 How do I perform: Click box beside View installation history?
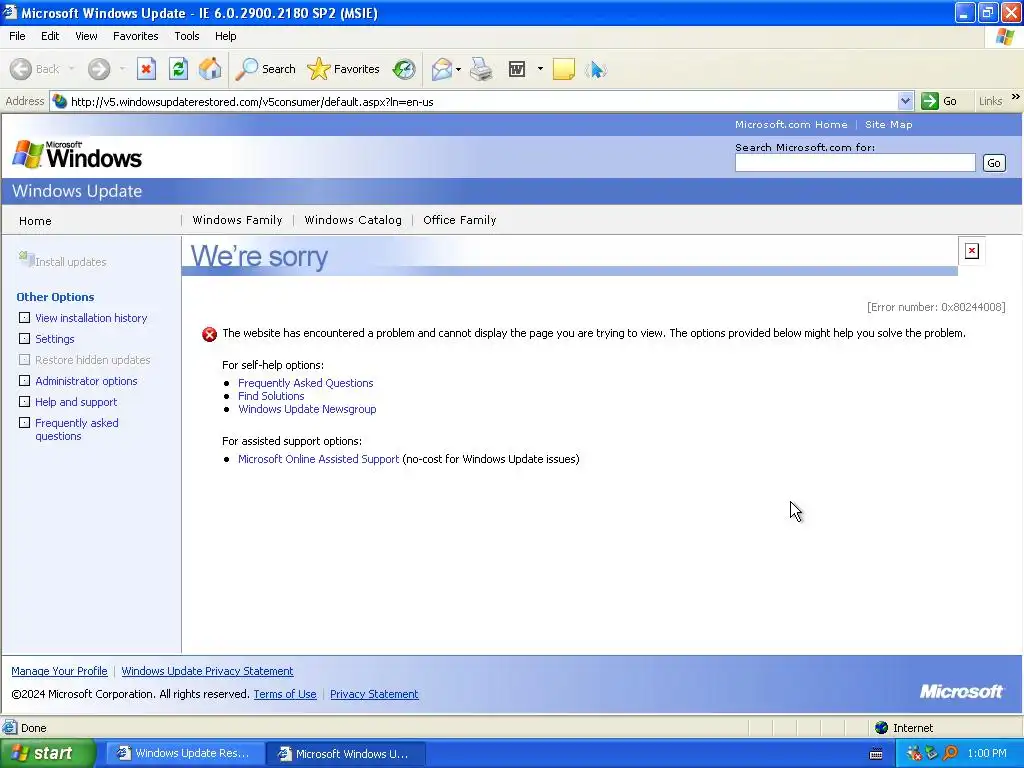coord(24,318)
